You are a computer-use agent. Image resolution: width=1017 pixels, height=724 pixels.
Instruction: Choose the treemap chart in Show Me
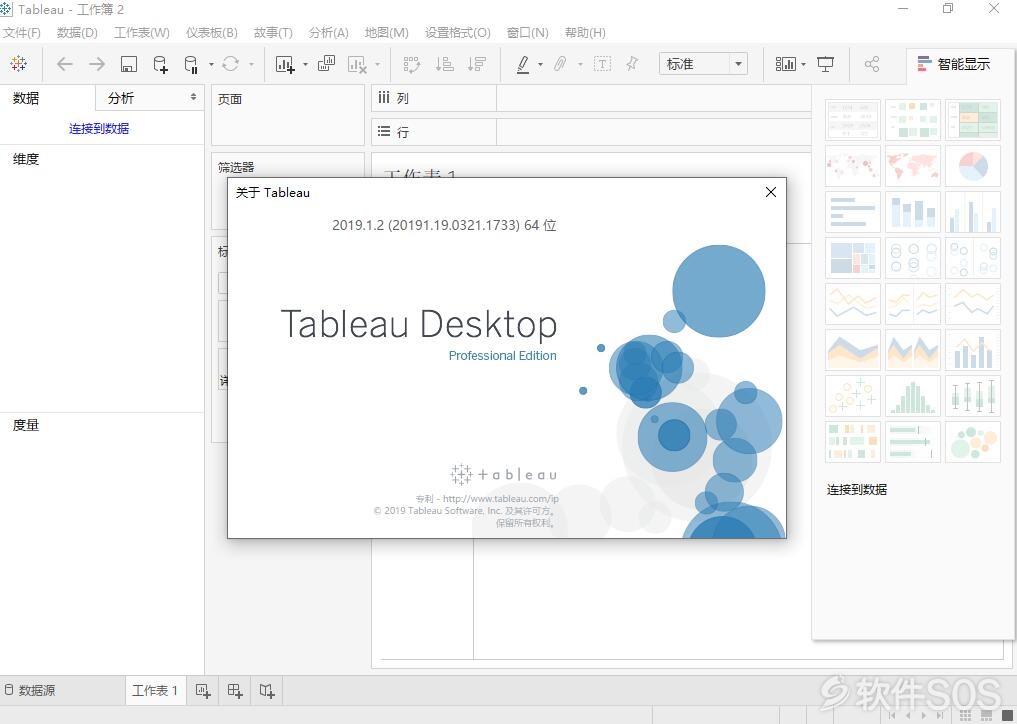pyautogui.click(x=853, y=258)
